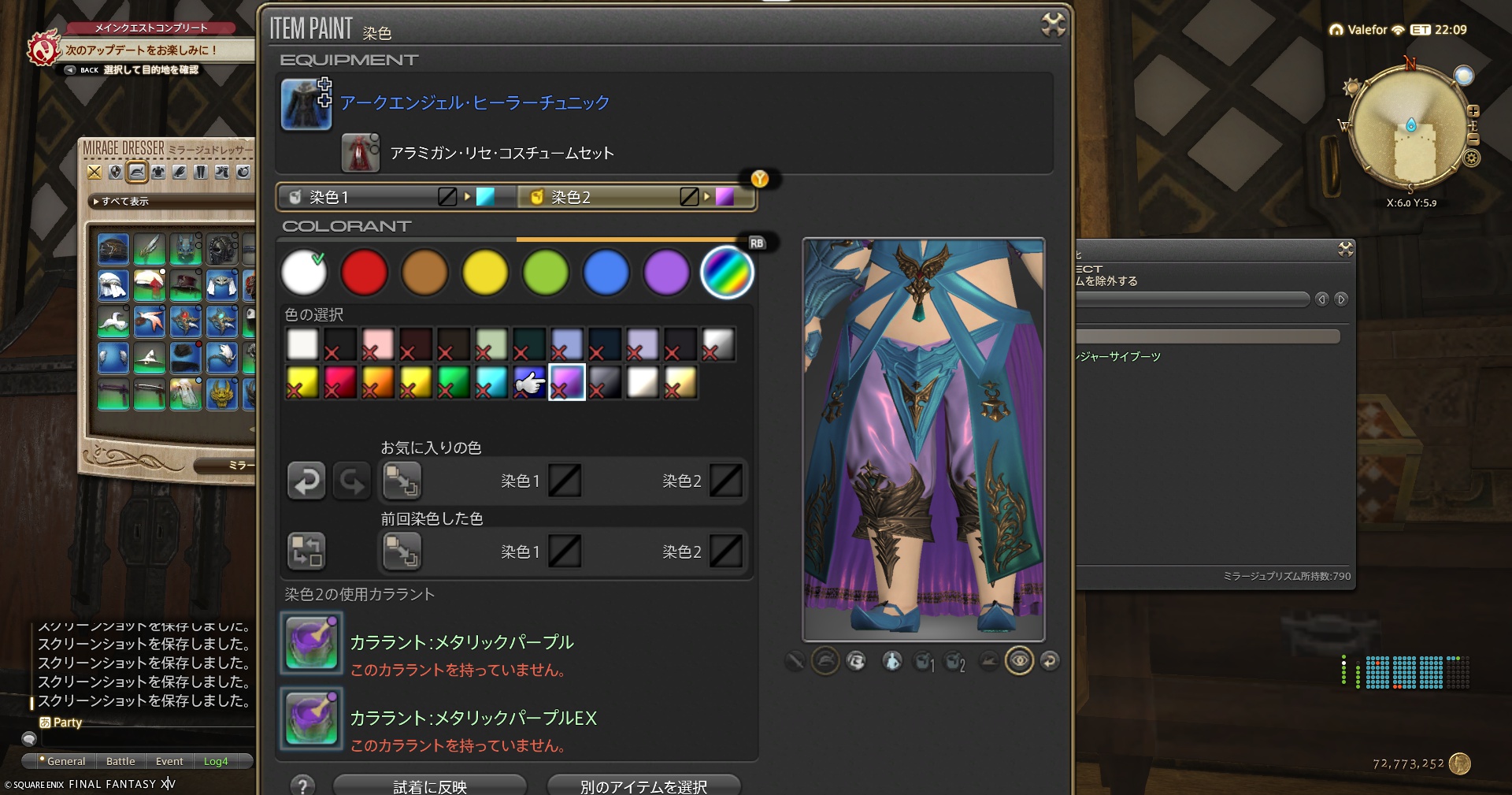Click the 試着に反映 button
Screen dimensions: 1512x795
(430, 786)
